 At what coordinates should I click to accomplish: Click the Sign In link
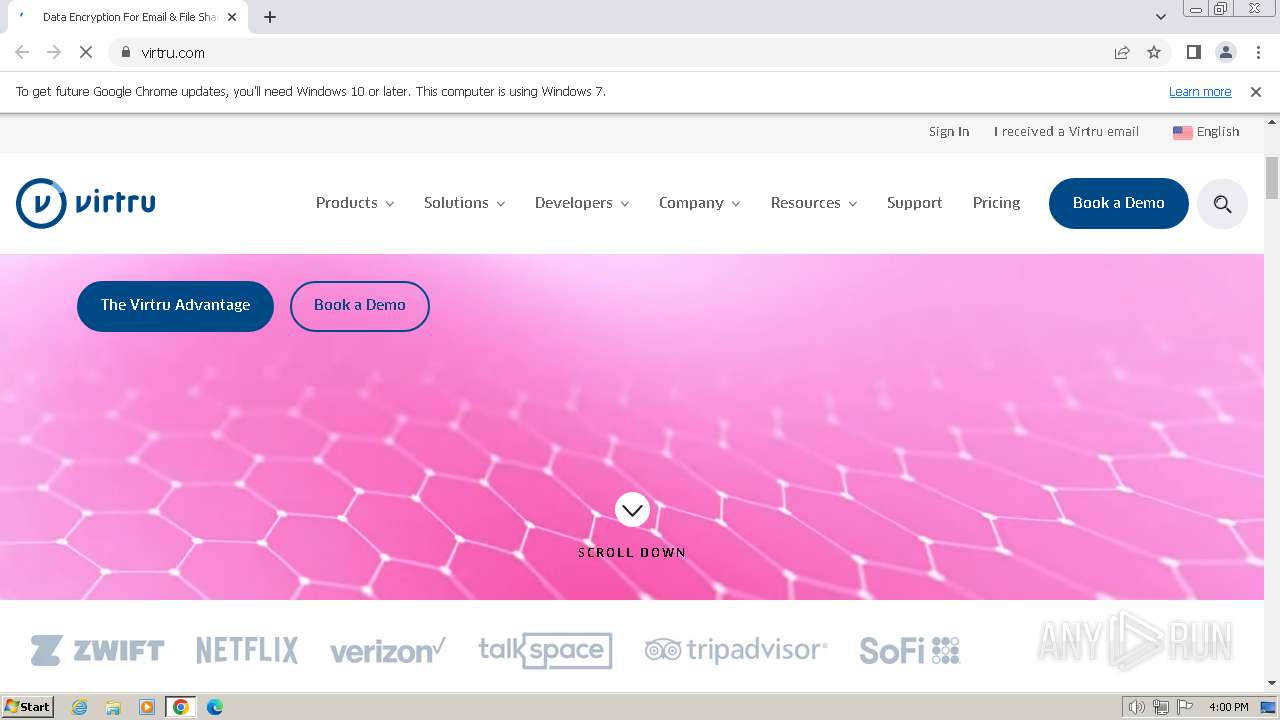point(949,132)
